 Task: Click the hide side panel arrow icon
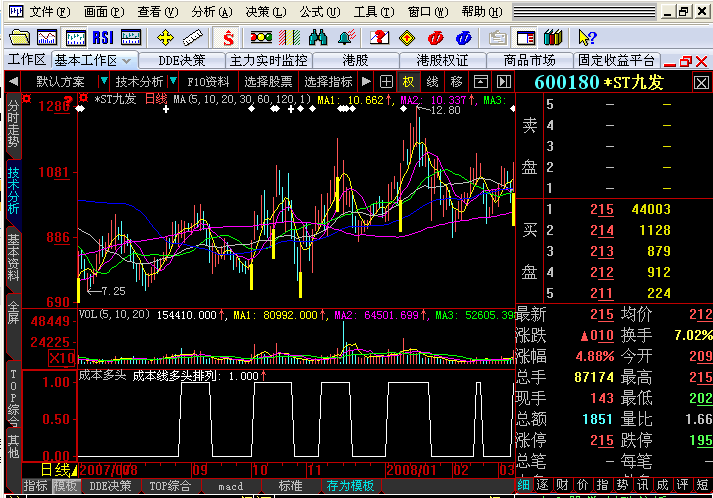[504, 82]
